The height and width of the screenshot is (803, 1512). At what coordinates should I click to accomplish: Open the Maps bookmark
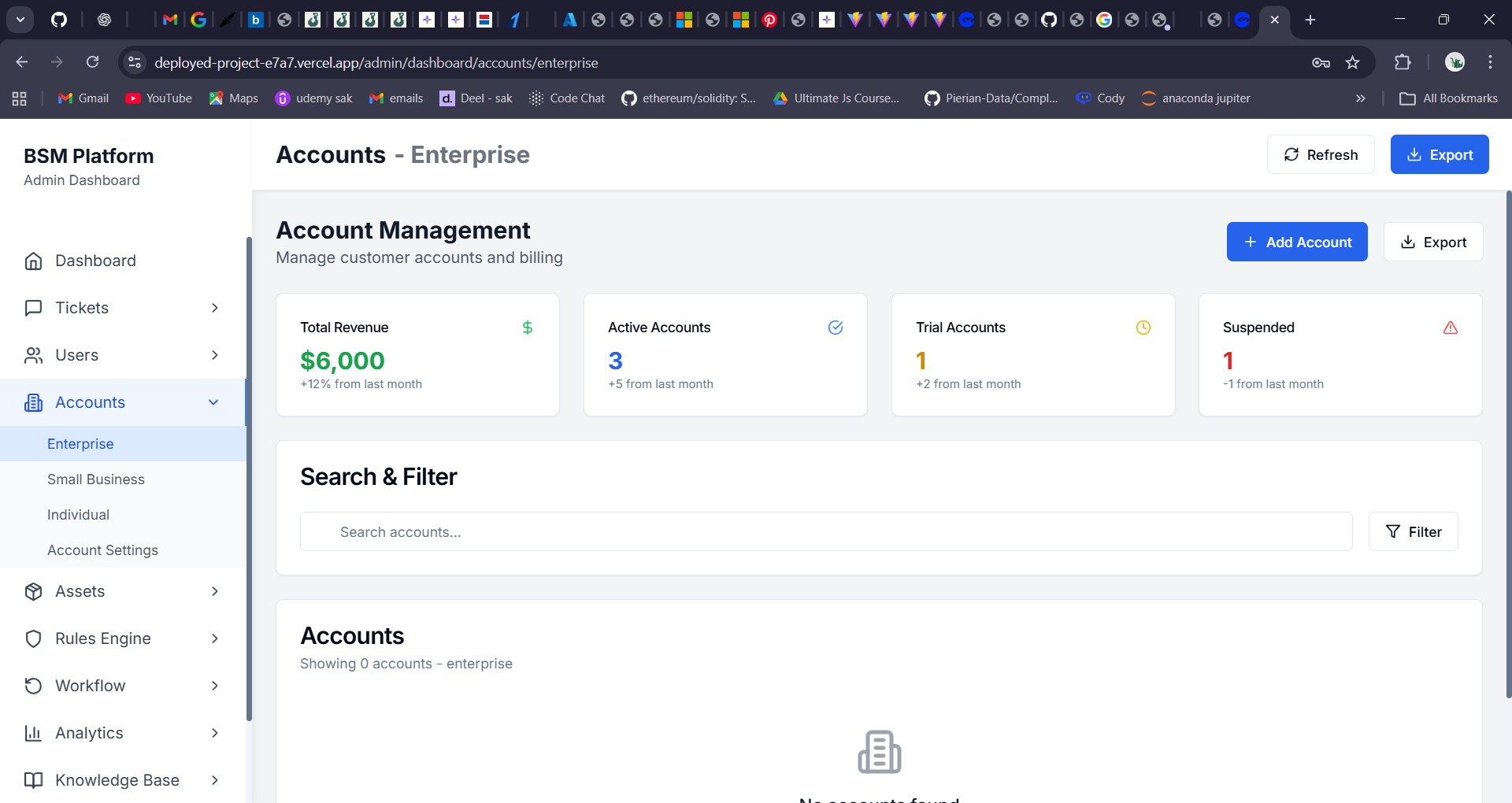tap(234, 98)
